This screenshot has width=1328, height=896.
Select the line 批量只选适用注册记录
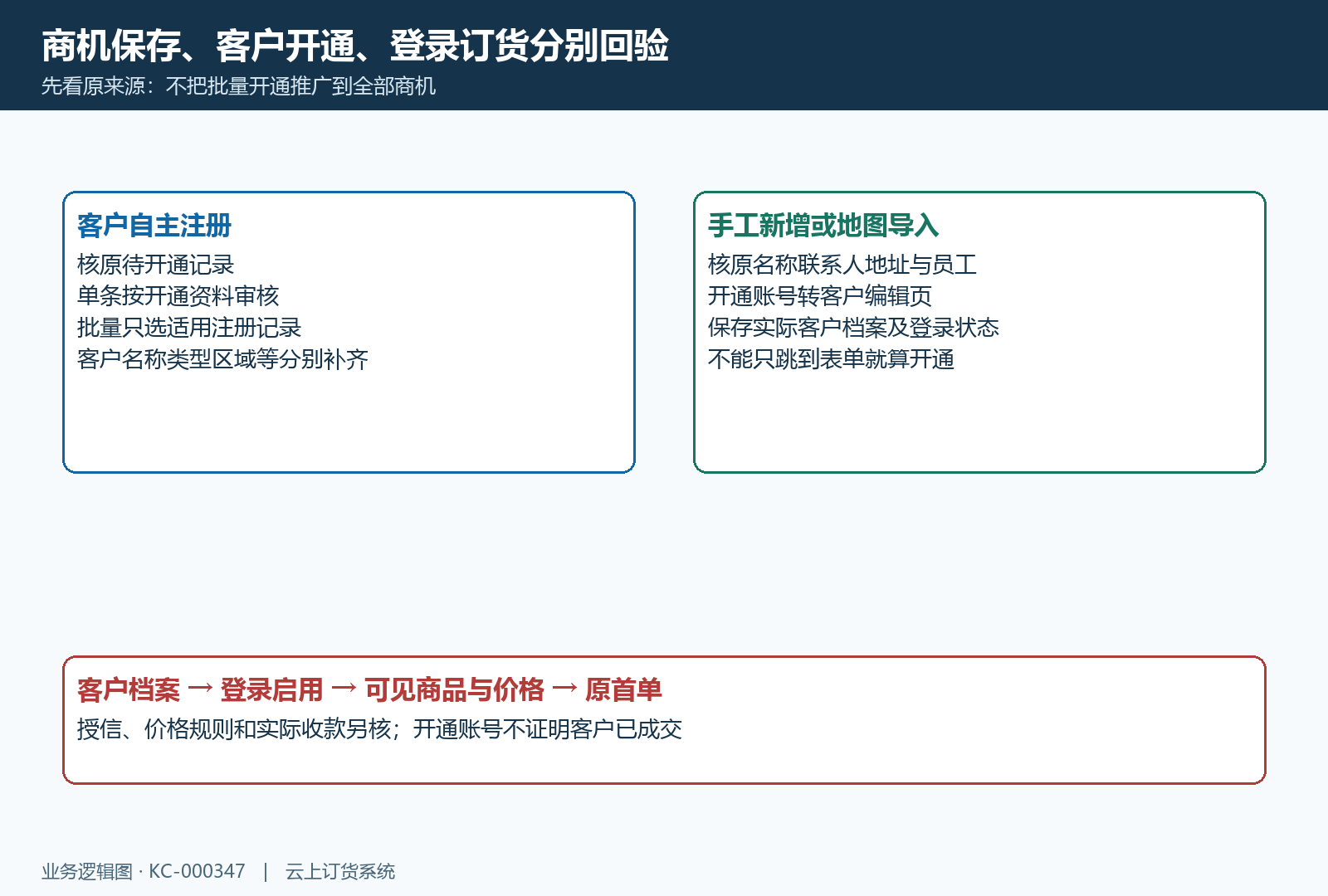tap(189, 328)
